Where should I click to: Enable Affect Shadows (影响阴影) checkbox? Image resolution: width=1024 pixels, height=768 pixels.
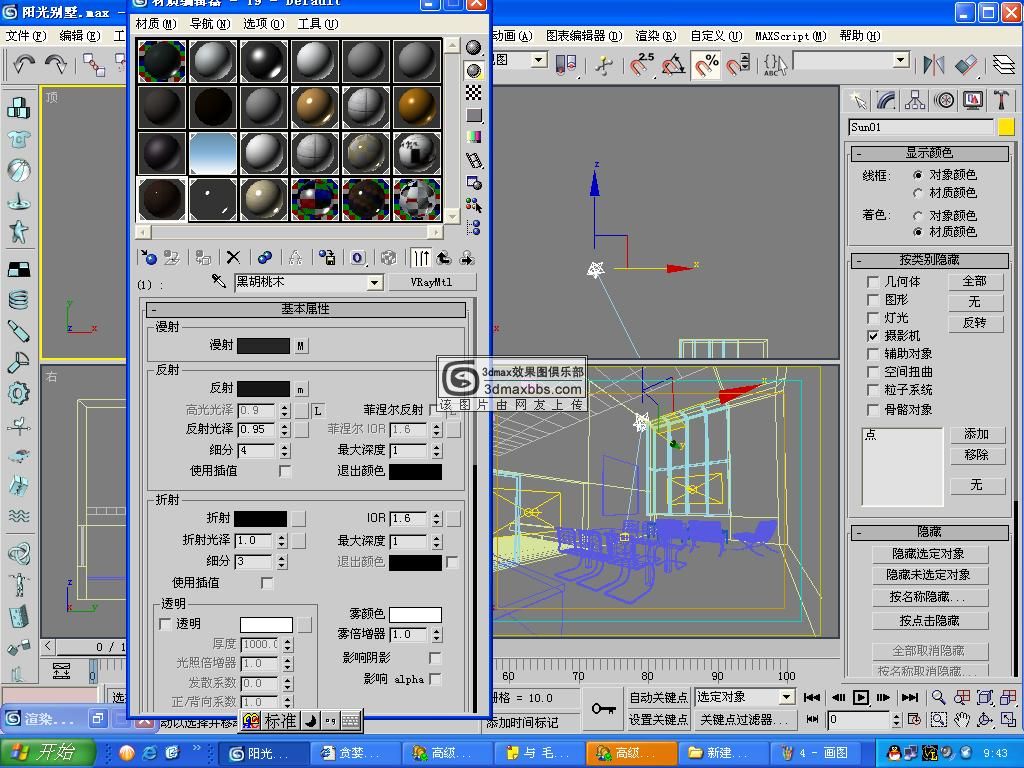coord(435,658)
